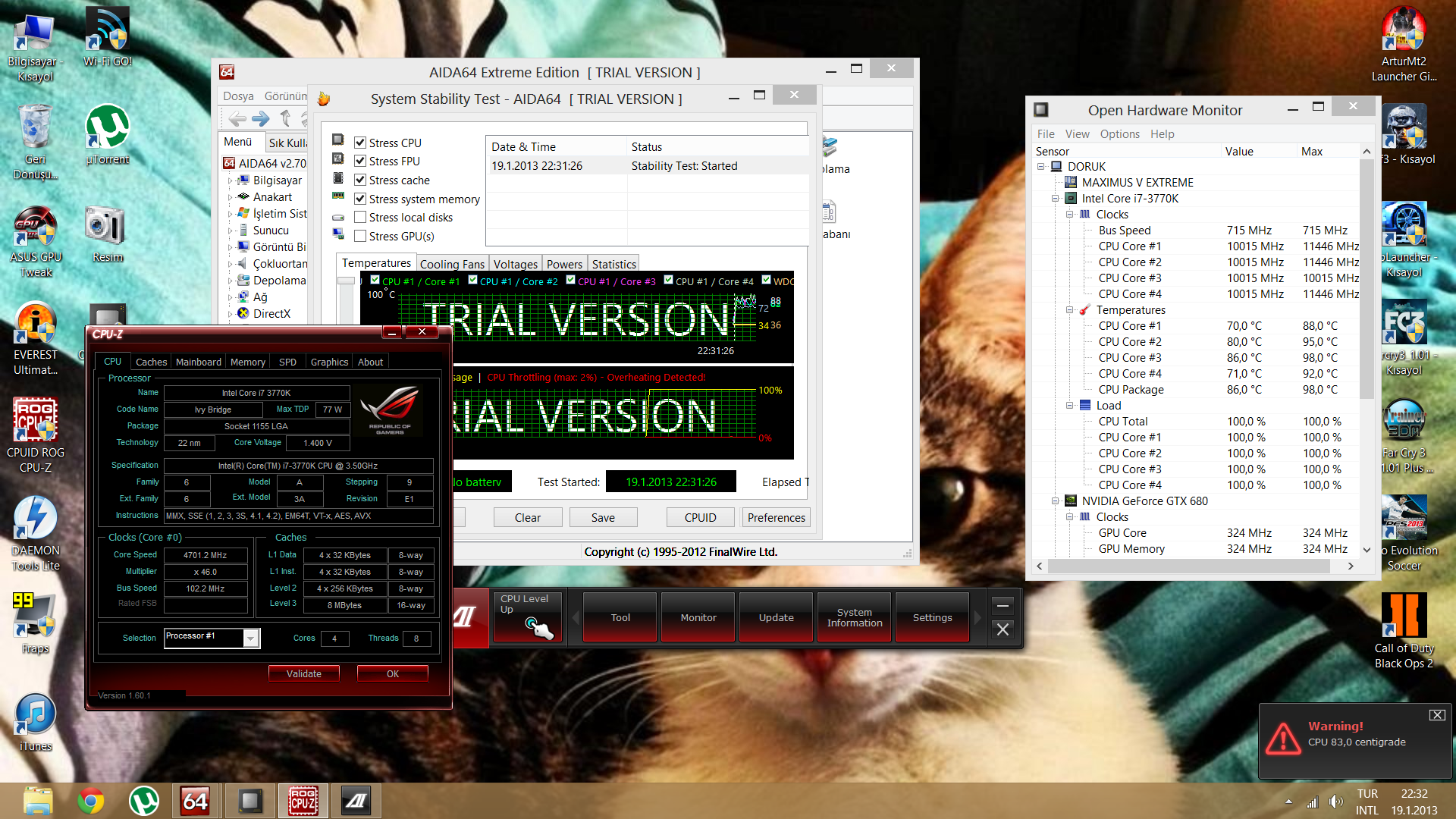Click the Validate button in CPU-Z

pyautogui.click(x=303, y=673)
